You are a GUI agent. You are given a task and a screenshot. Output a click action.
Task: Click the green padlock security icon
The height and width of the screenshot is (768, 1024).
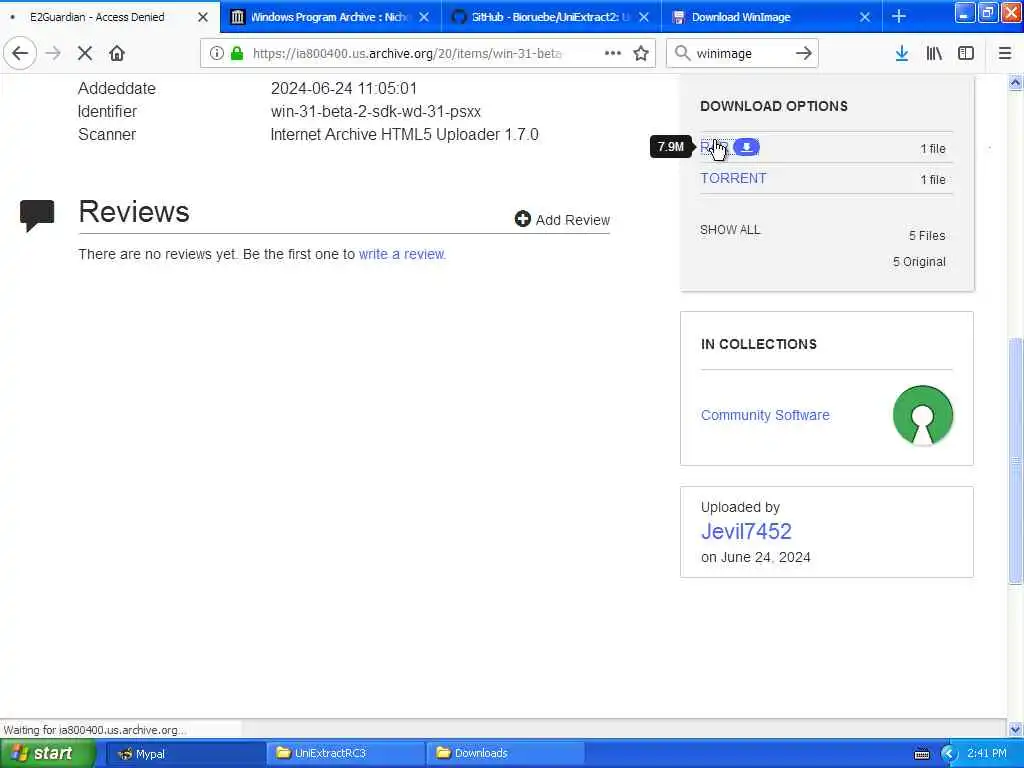pyautogui.click(x=237, y=53)
